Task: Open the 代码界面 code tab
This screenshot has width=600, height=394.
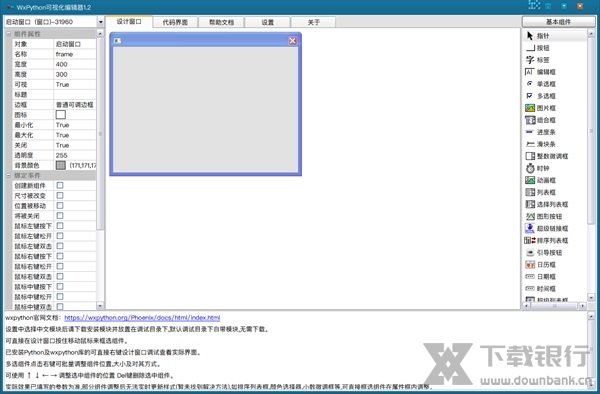Action: click(x=175, y=22)
